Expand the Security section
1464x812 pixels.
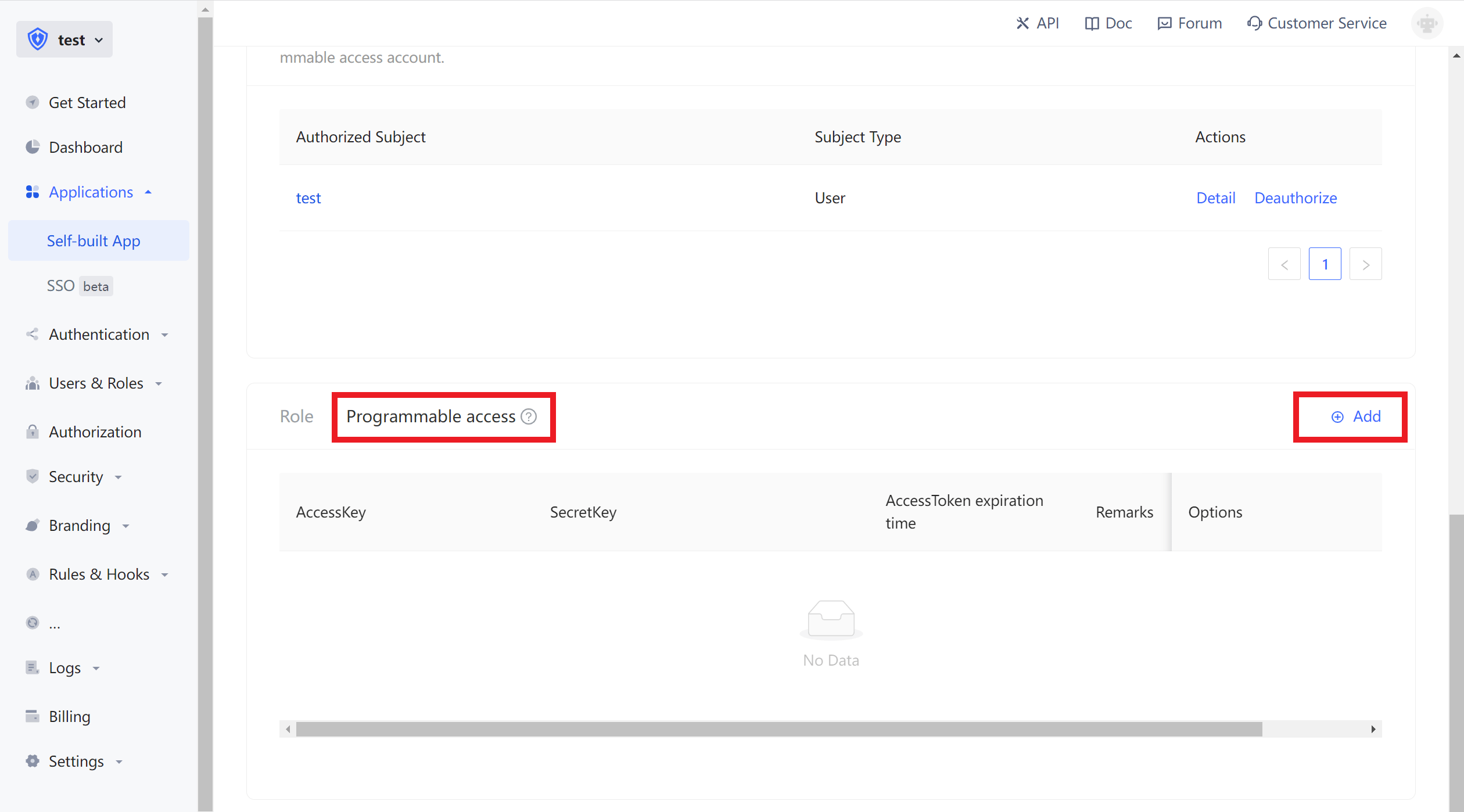coord(76,477)
